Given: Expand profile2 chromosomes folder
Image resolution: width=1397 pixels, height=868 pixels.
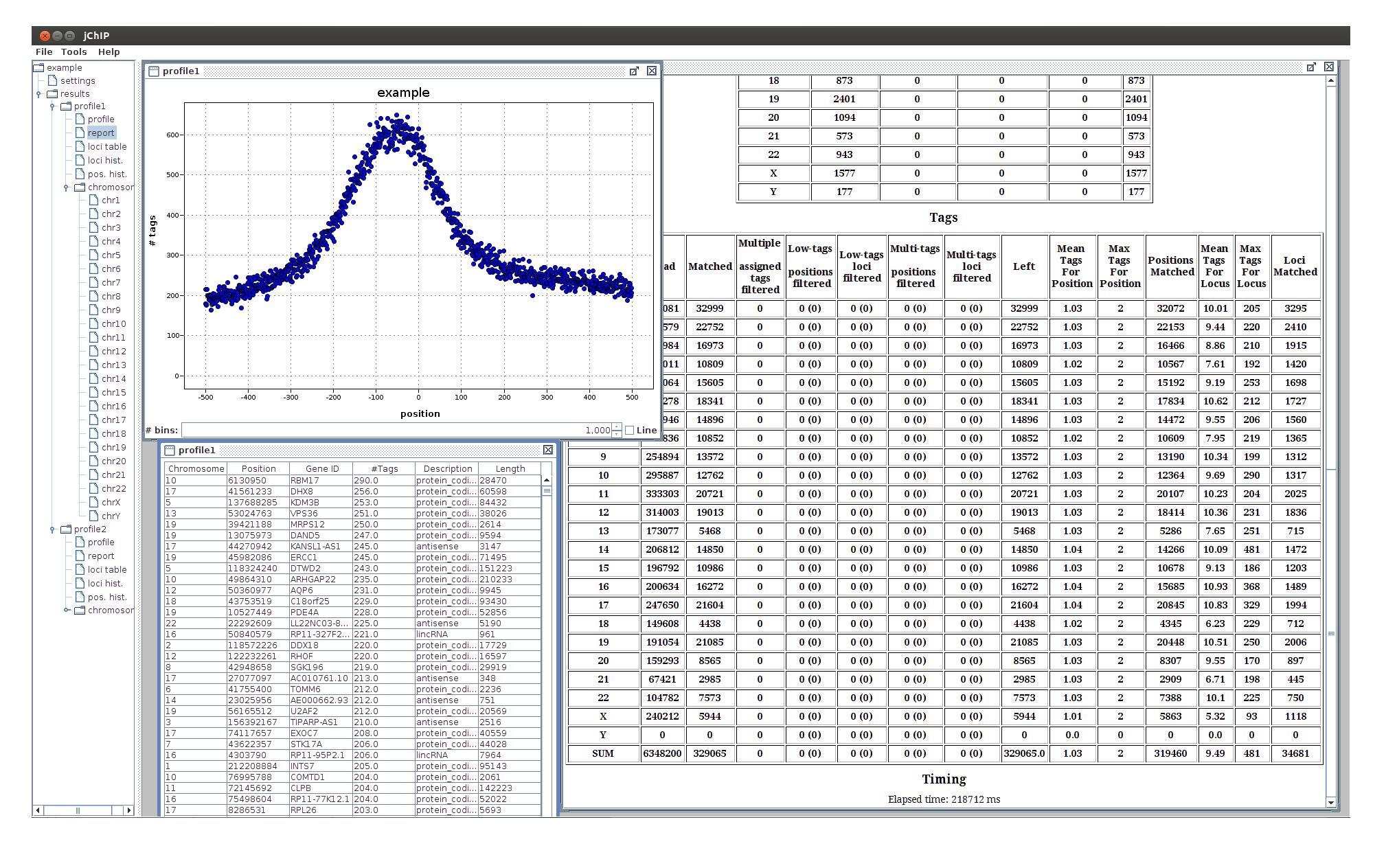Looking at the screenshot, I should click(67, 610).
